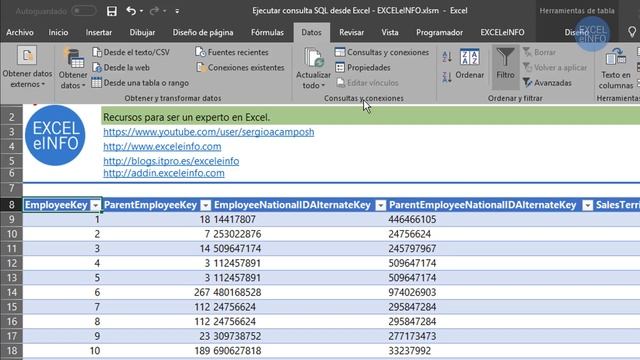Click the cell containing 690627818
This screenshot has width=640, height=360.
click(299, 351)
